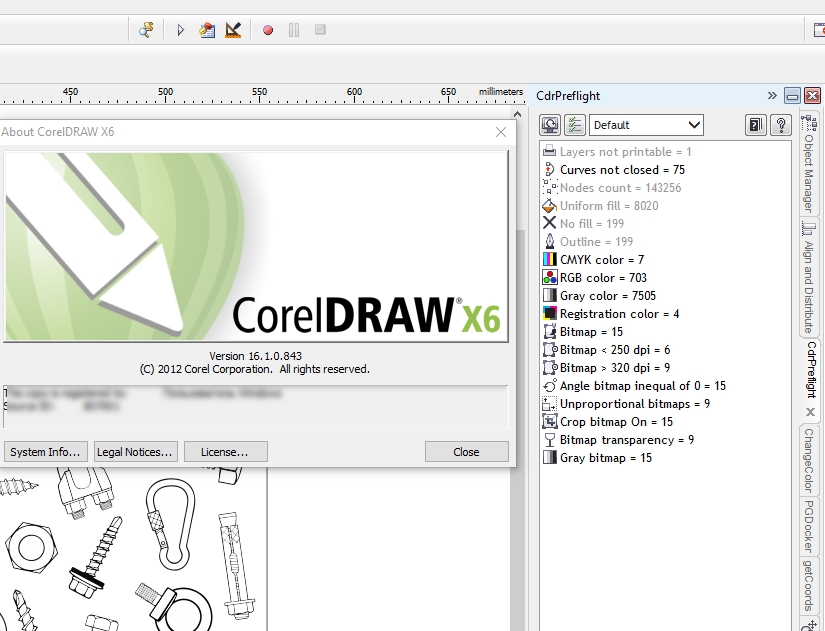Click the macro manager icon in toolbar
Viewport: 825px width, 631px height.
tap(146, 30)
